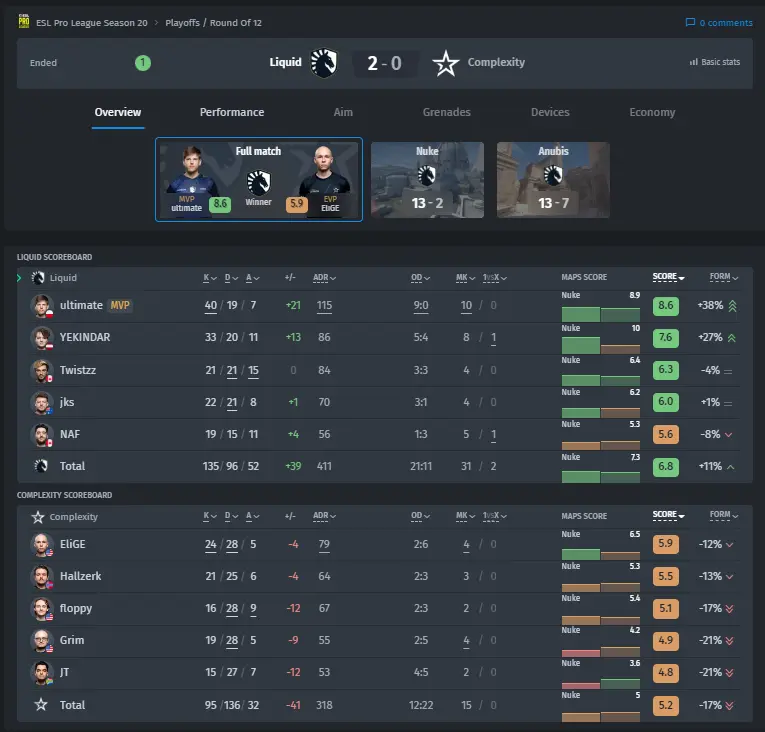The width and height of the screenshot is (765, 732).
Task: Click JT's player avatar
Action: coord(42,672)
